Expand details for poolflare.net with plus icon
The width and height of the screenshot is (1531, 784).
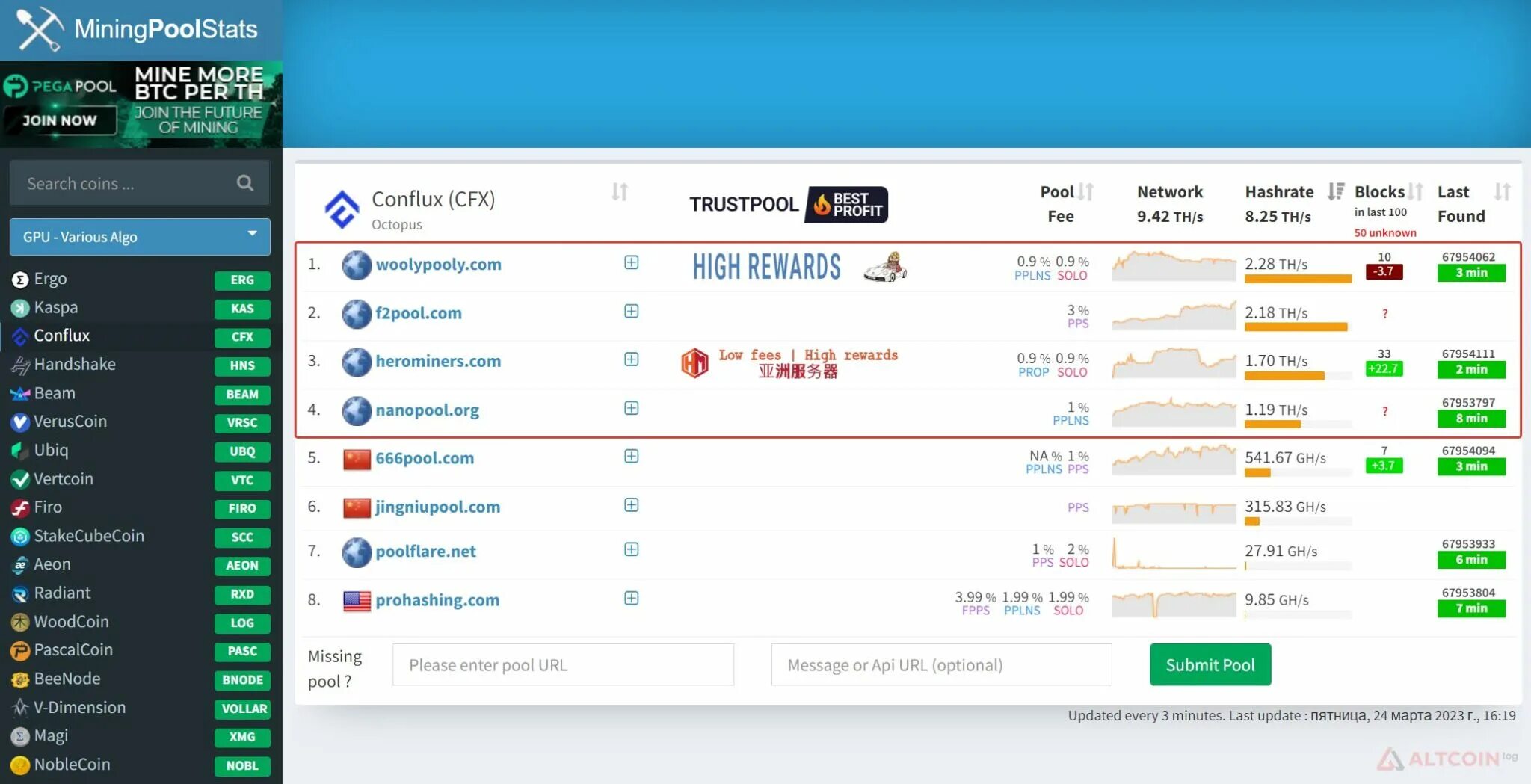point(632,549)
